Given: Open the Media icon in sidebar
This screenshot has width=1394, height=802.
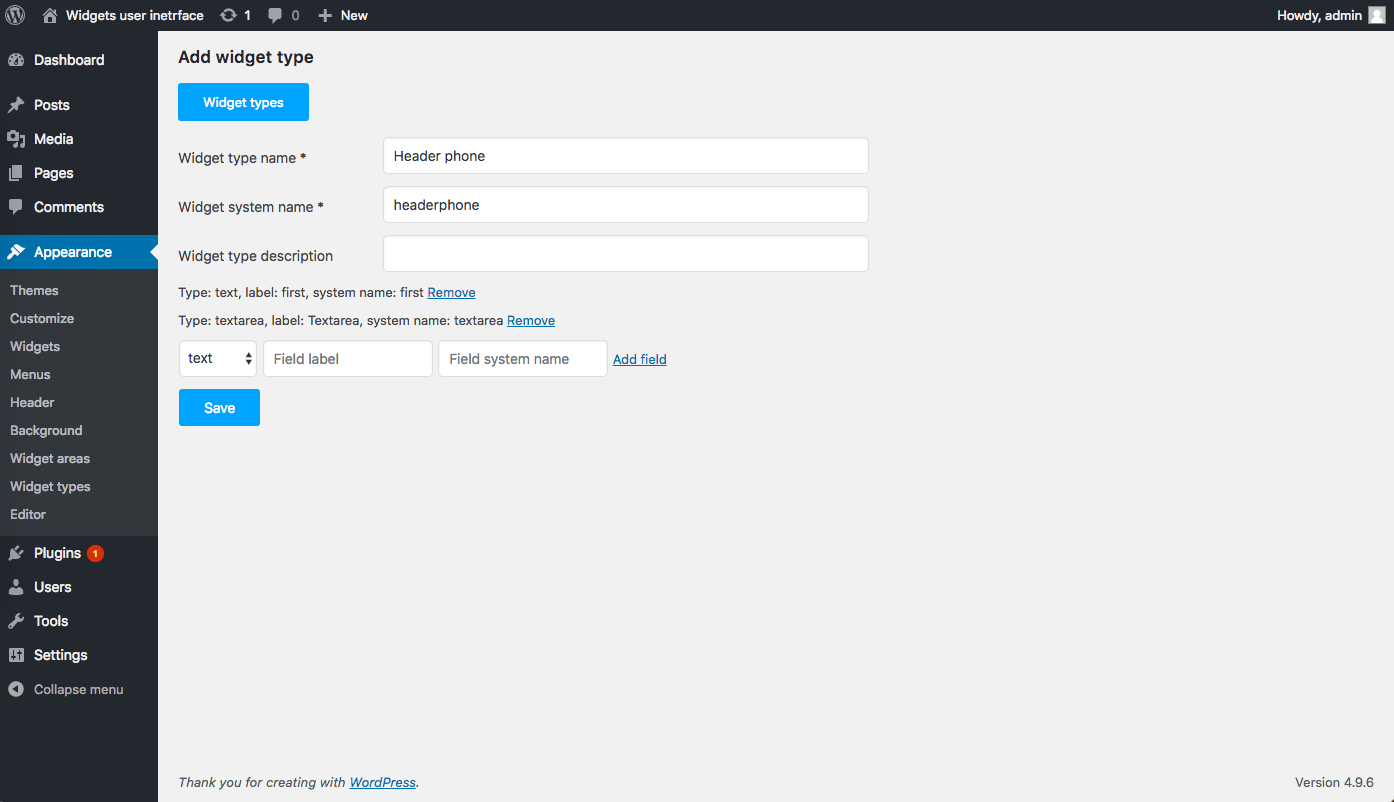Looking at the screenshot, I should click(x=16, y=139).
